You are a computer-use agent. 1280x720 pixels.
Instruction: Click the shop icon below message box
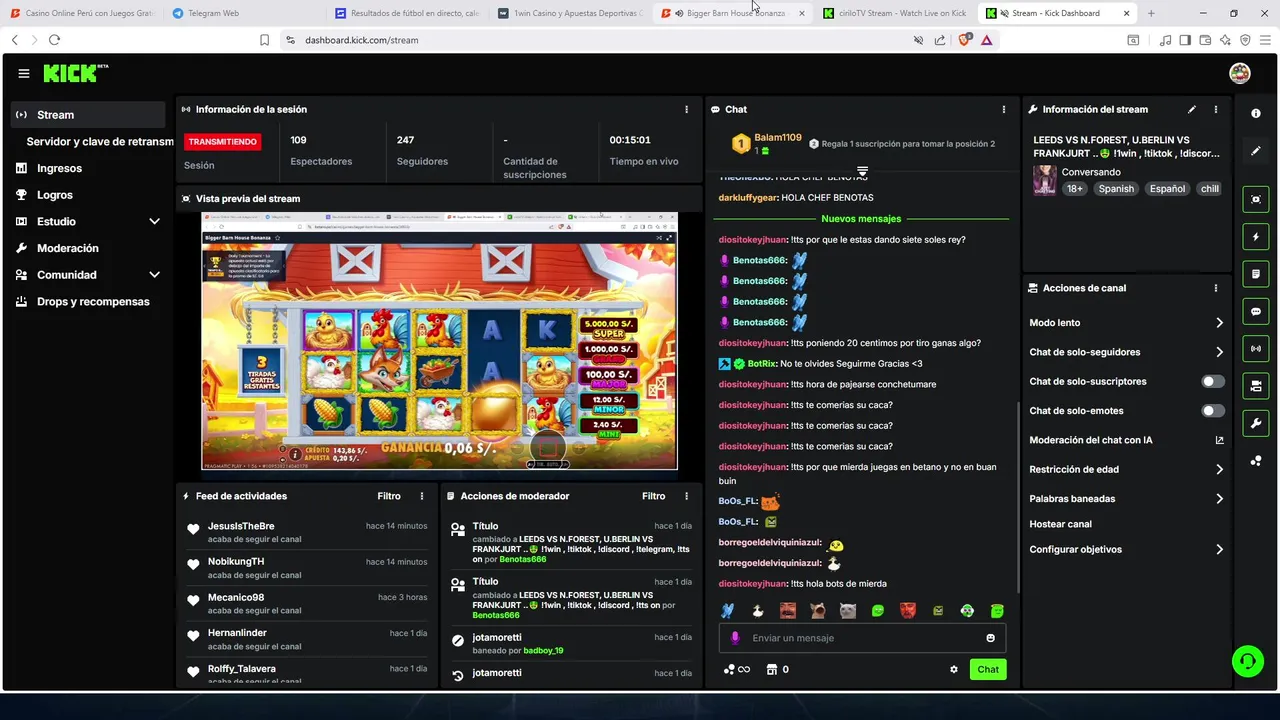click(x=771, y=670)
